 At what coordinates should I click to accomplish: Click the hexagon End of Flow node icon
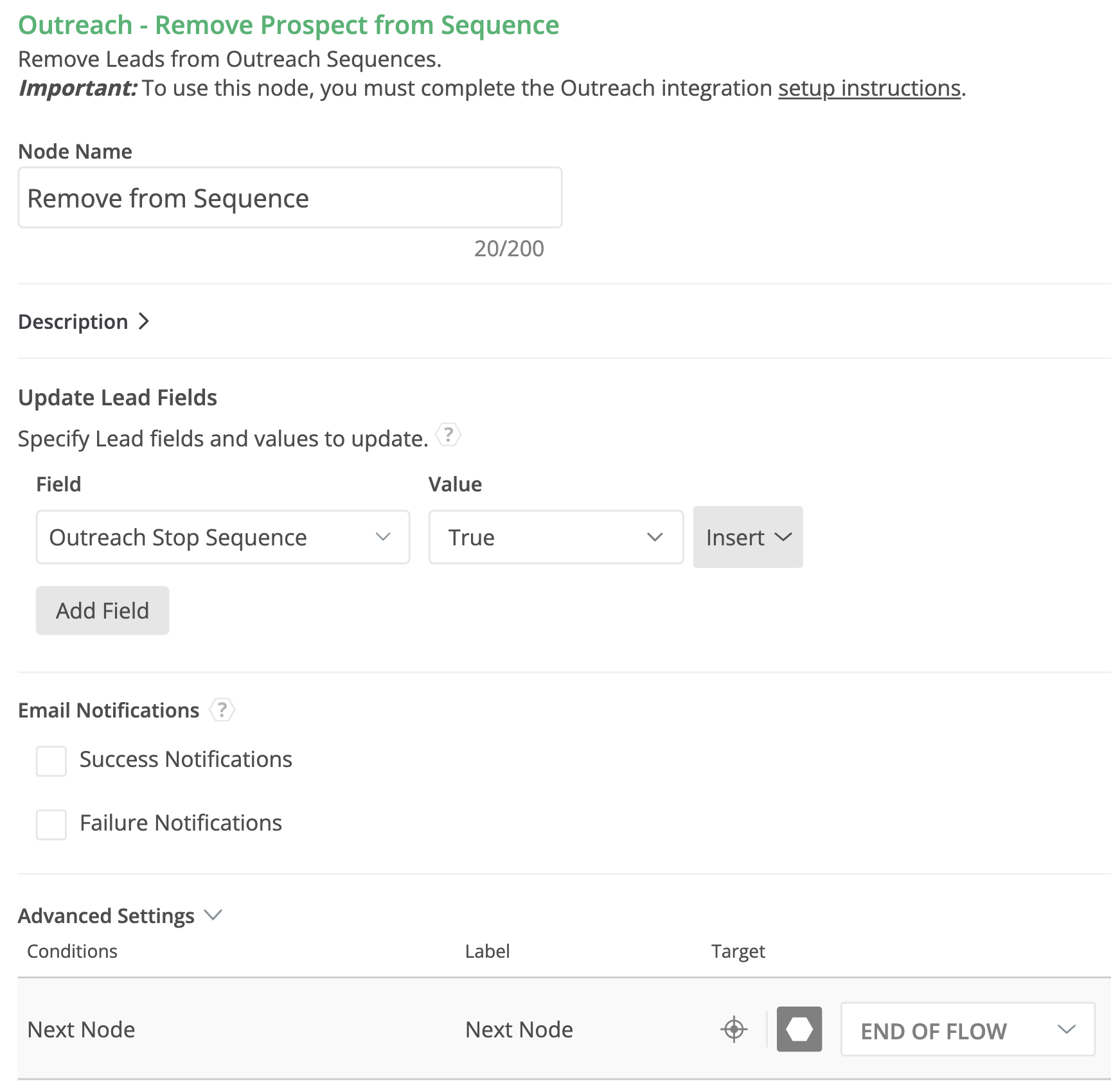799,1029
